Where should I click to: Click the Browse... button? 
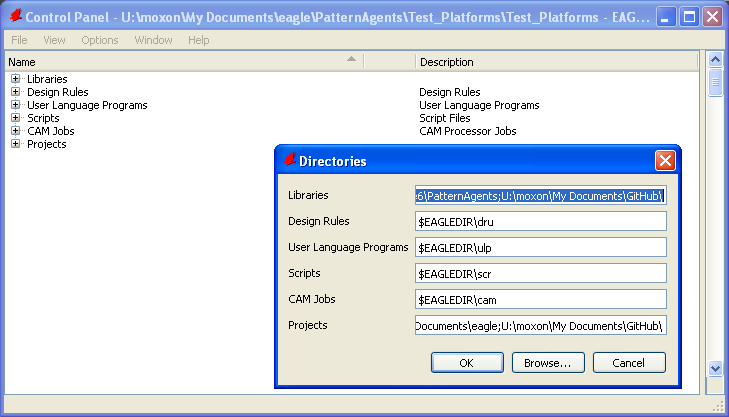pos(548,363)
